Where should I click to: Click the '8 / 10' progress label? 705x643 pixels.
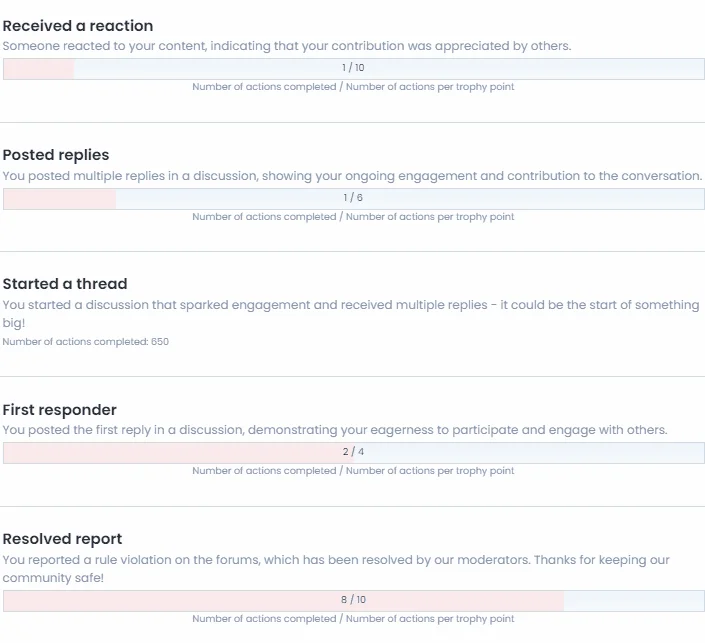click(x=353, y=600)
